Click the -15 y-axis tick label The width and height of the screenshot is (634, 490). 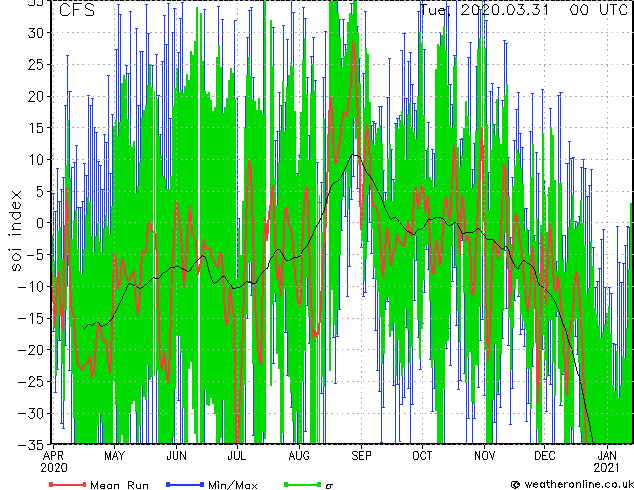click(32, 318)
